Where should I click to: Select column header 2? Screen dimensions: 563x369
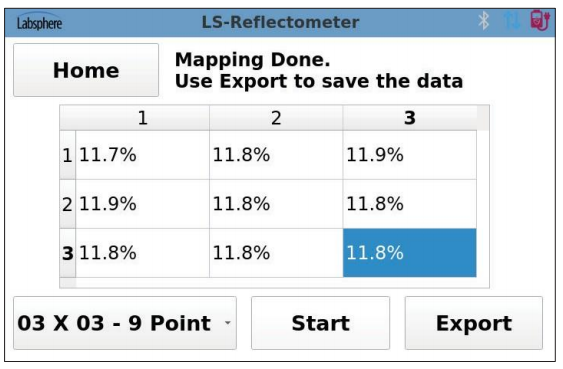click(276, 118)
